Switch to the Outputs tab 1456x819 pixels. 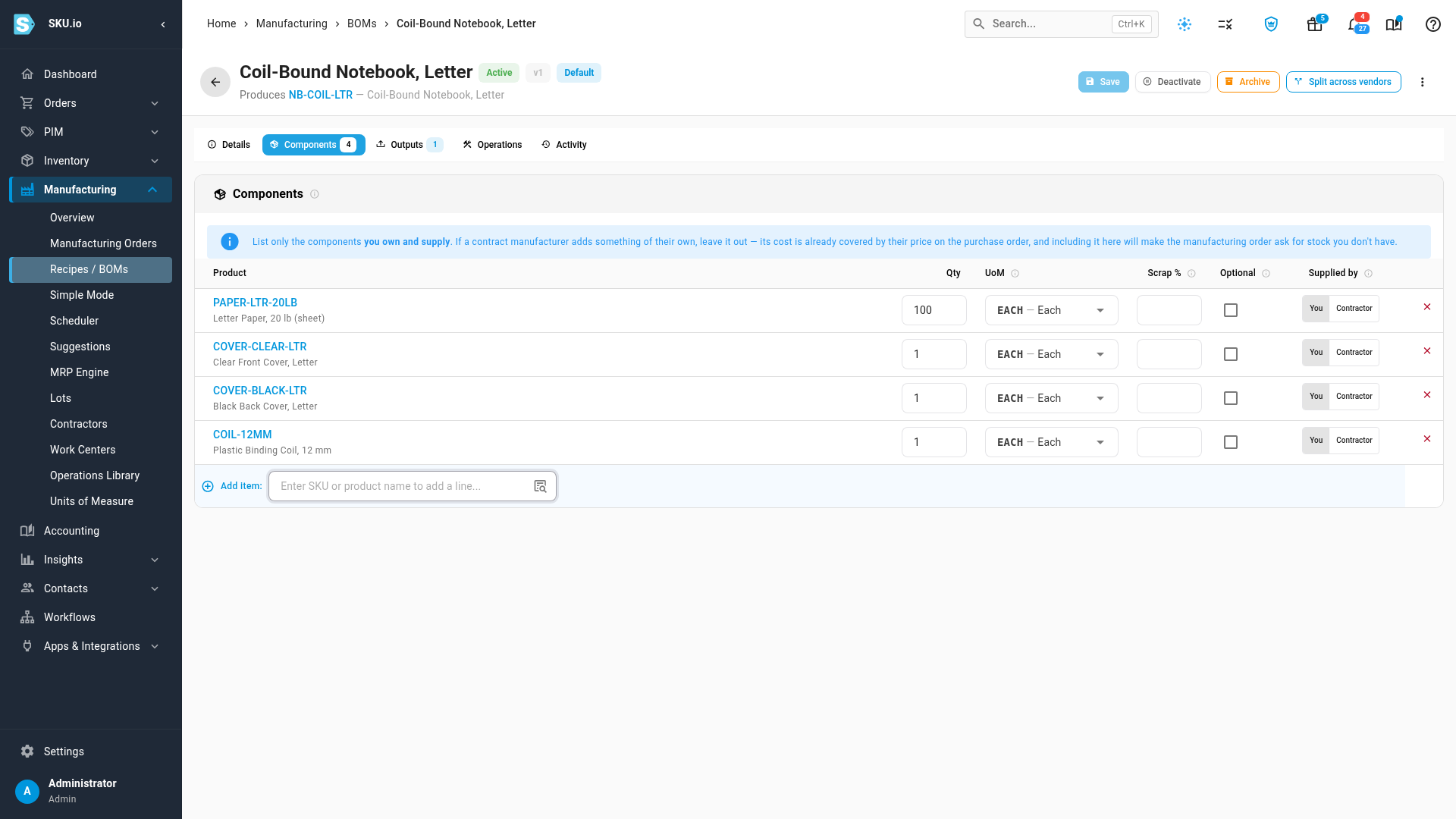[409, 145]
